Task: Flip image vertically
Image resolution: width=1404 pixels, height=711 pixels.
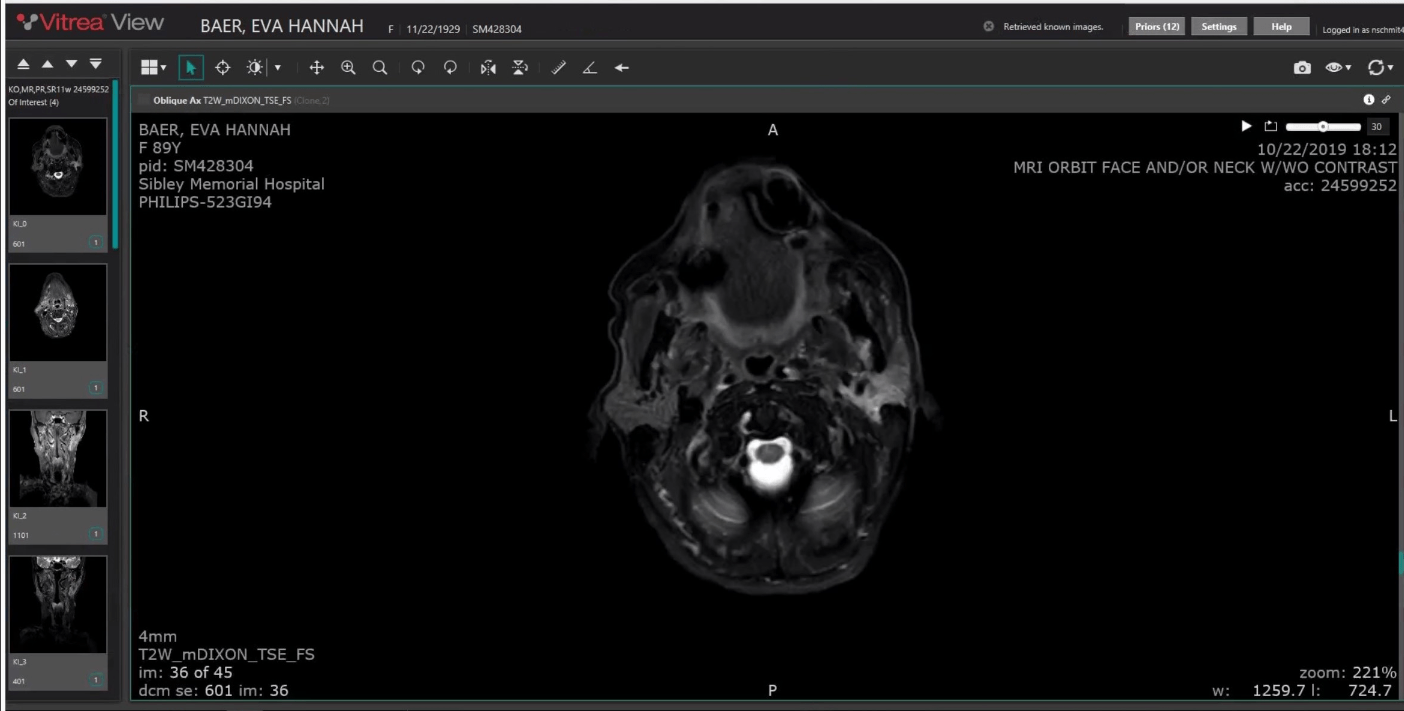Action: coord(520,67)
